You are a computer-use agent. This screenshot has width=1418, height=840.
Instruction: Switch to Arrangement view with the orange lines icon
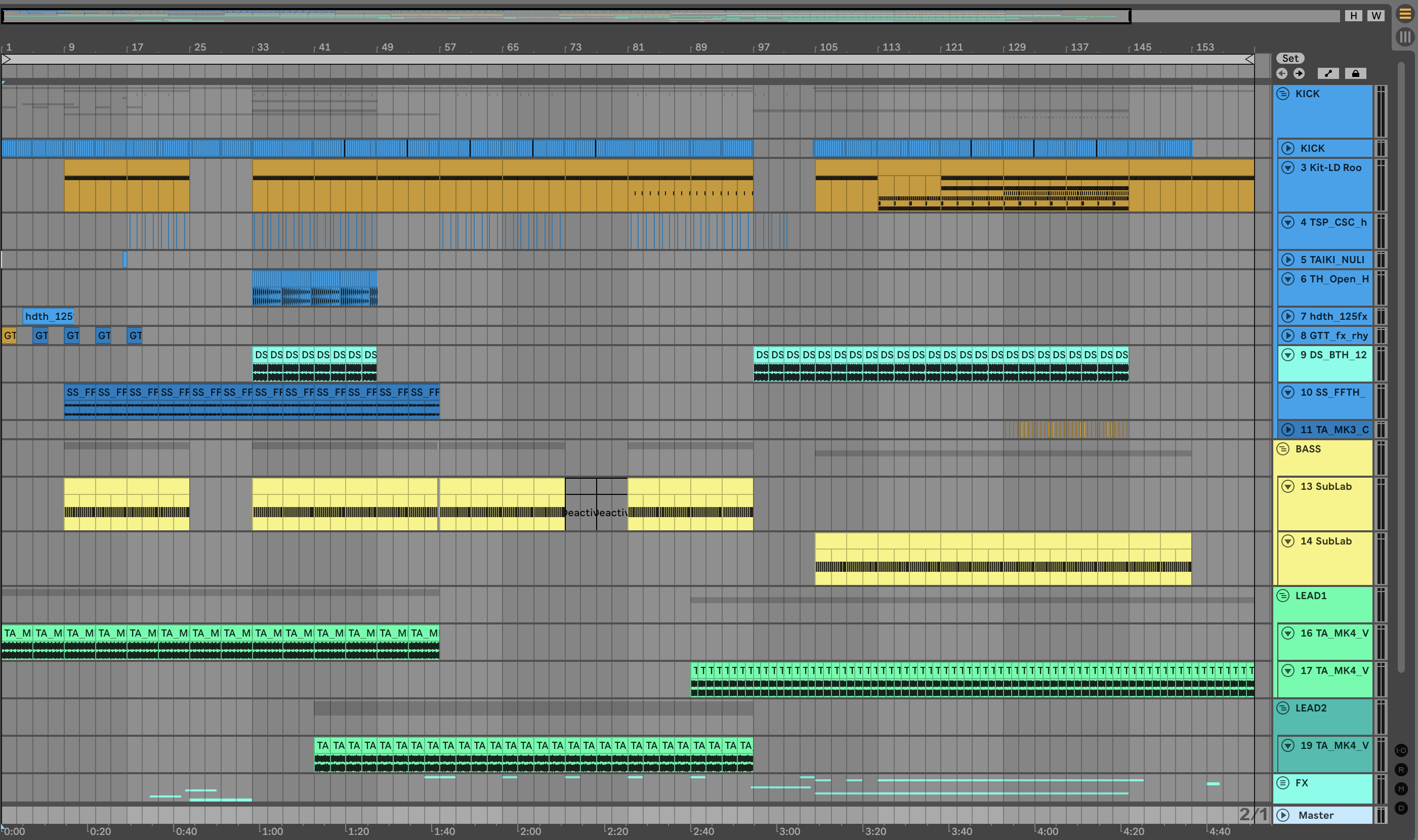(x=1404, y=14)
